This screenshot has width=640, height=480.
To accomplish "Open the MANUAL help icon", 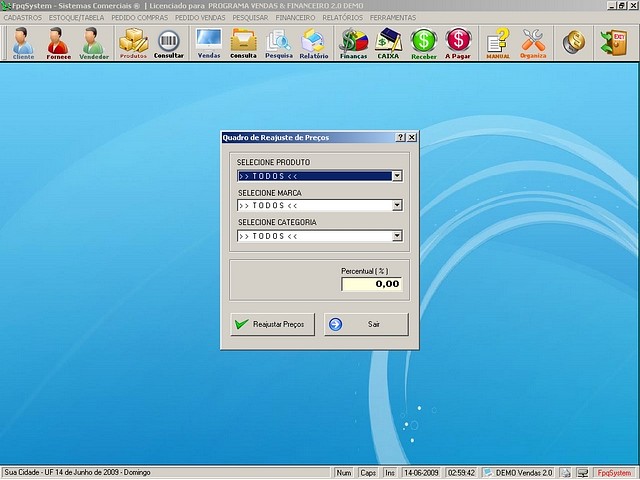I will click(x=498, y=43).
